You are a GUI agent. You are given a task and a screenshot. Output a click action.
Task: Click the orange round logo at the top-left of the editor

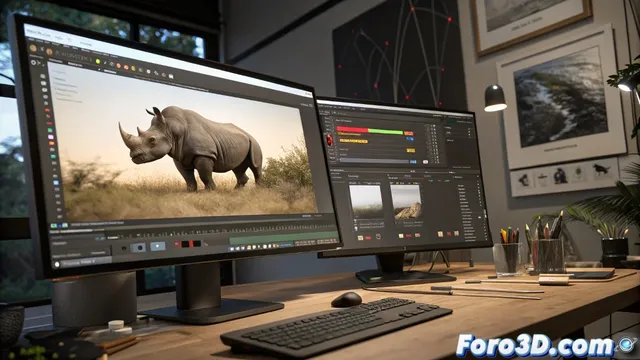[33, 48]
